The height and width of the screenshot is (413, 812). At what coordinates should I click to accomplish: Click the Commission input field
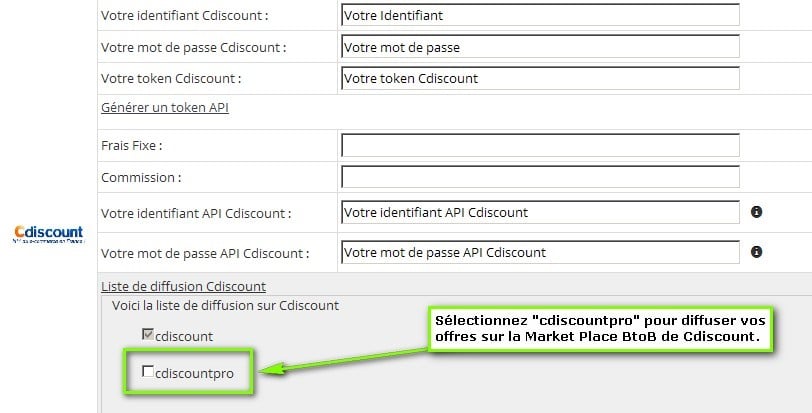click(x=540, y=177)
